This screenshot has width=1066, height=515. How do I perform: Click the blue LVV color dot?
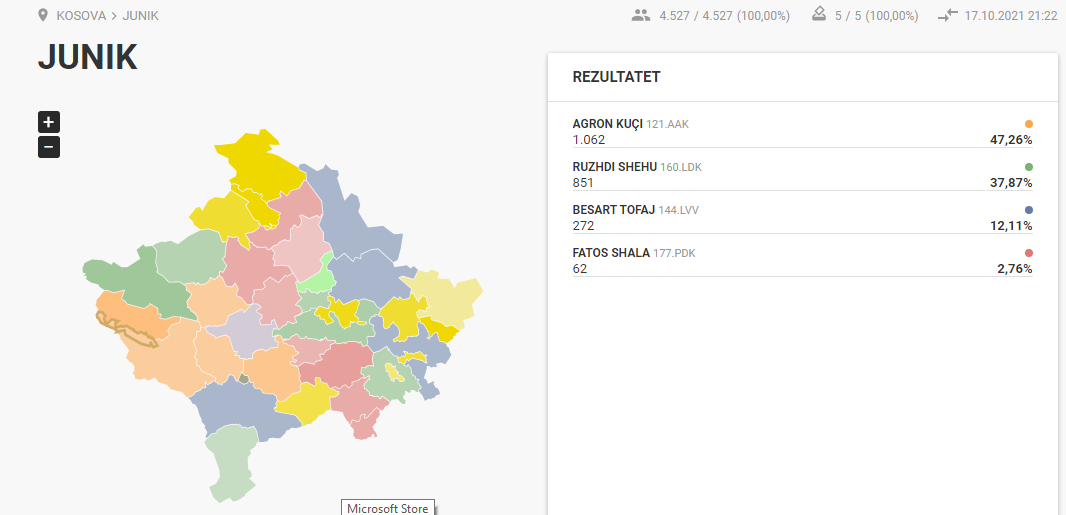coord(1029,210)
